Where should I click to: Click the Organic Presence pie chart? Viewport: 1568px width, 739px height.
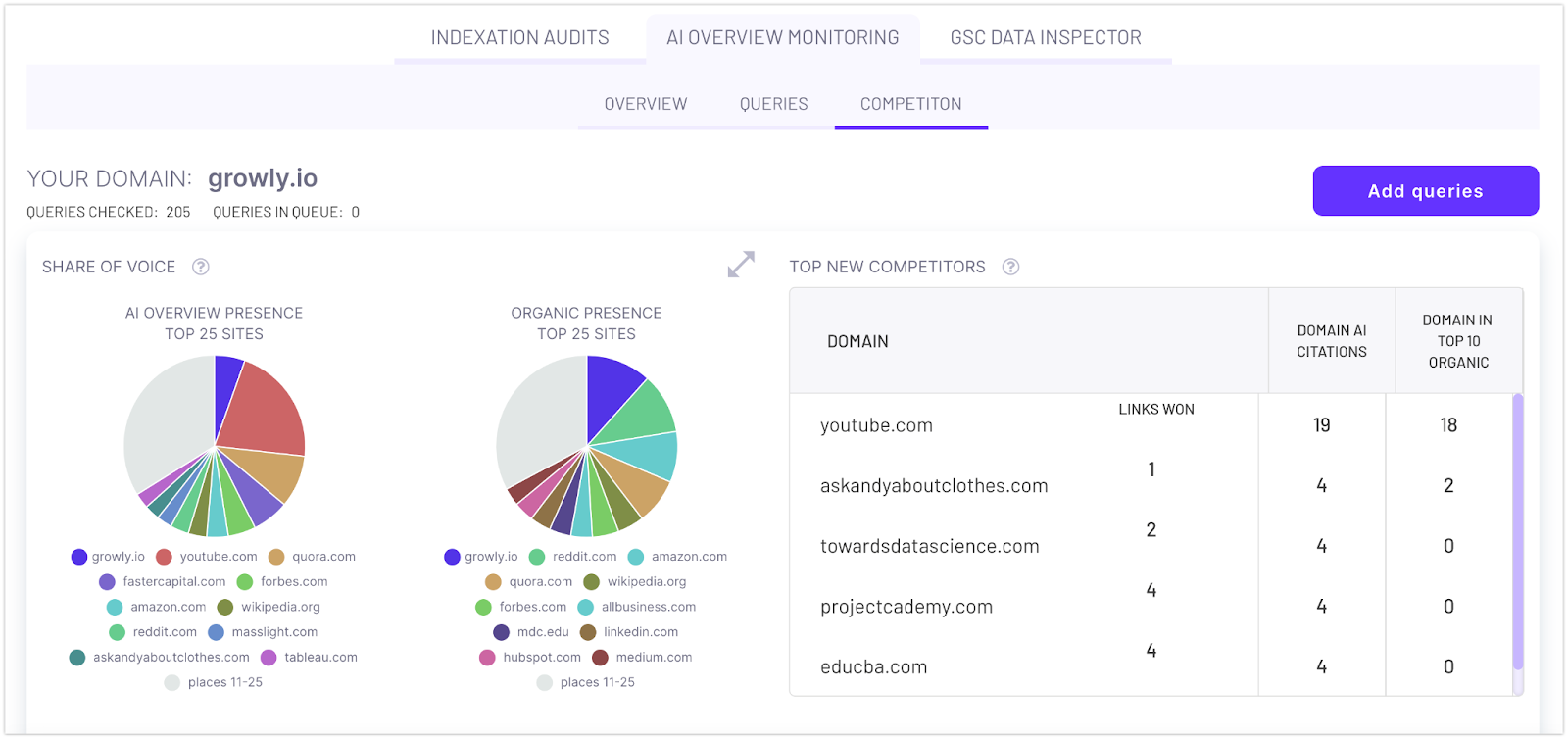[587, 446]
